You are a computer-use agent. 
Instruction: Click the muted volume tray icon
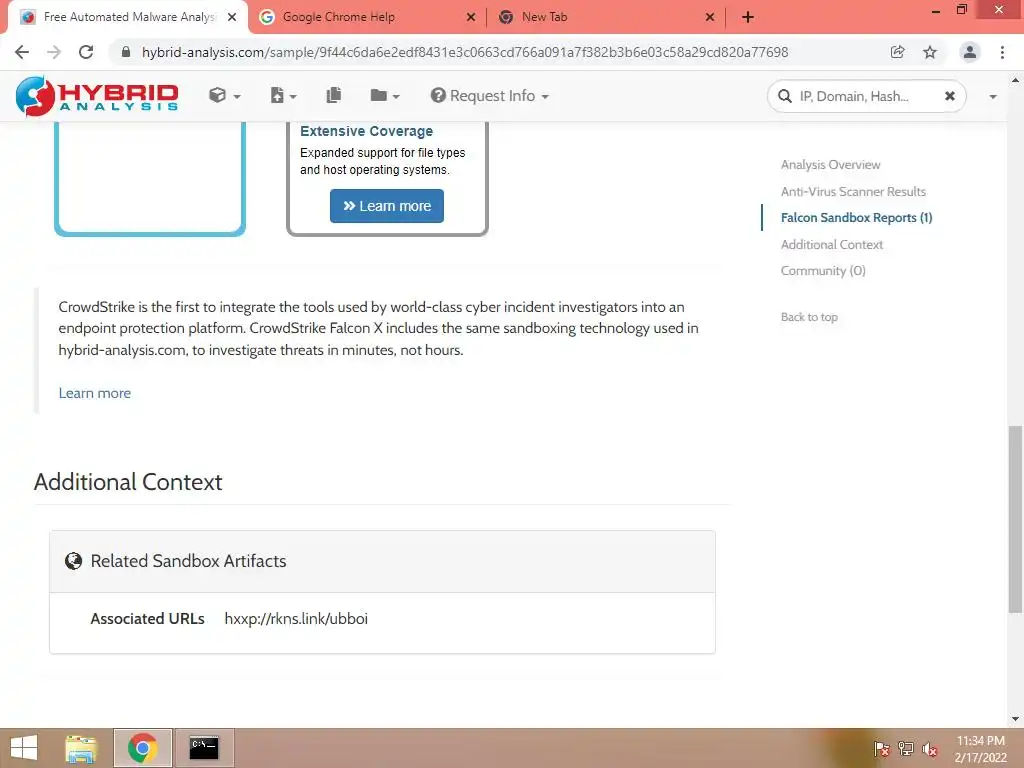click(929, 749)
